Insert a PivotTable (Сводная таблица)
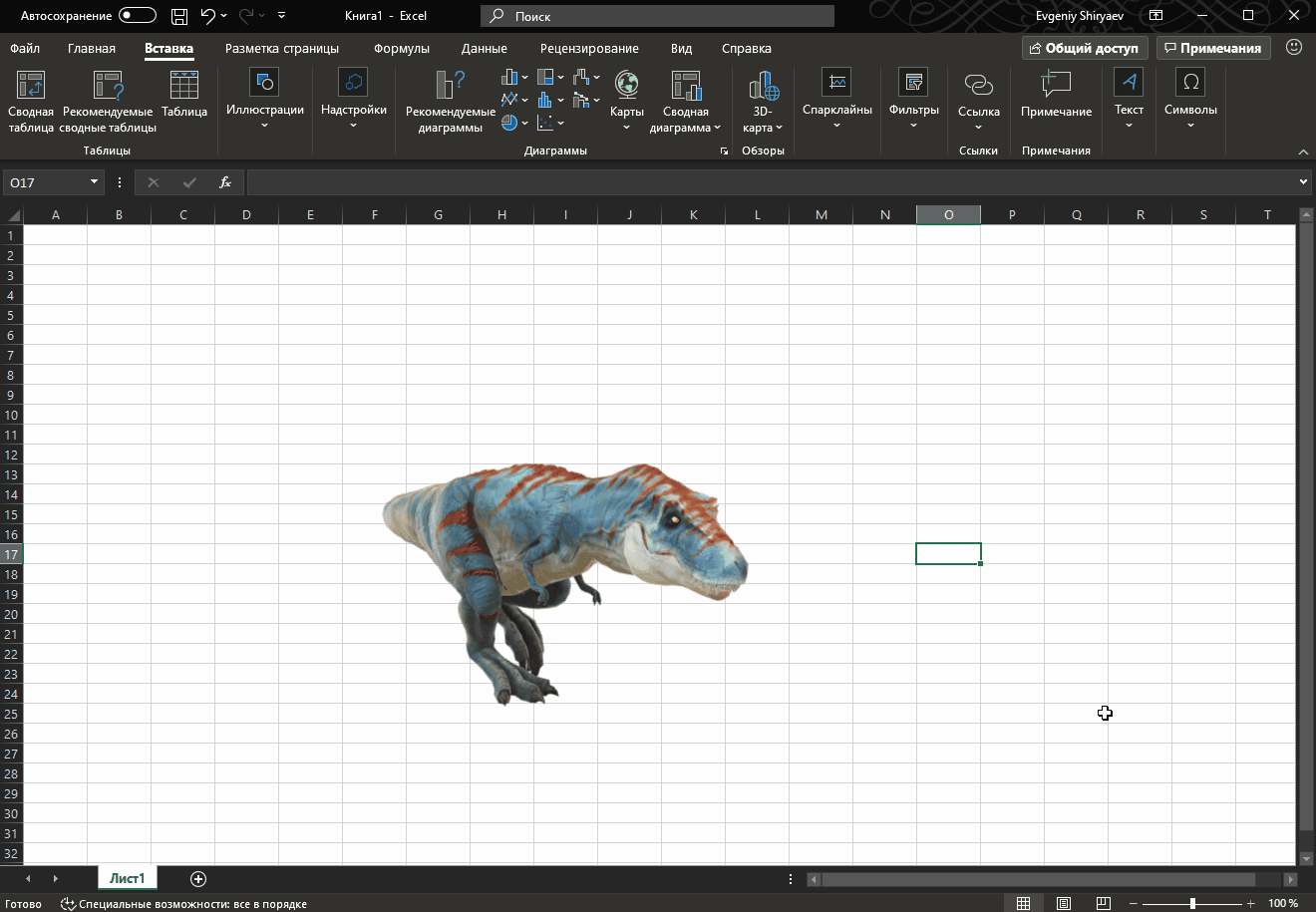1316x912 pixels. pyautogui.click(x=31, y=102)
